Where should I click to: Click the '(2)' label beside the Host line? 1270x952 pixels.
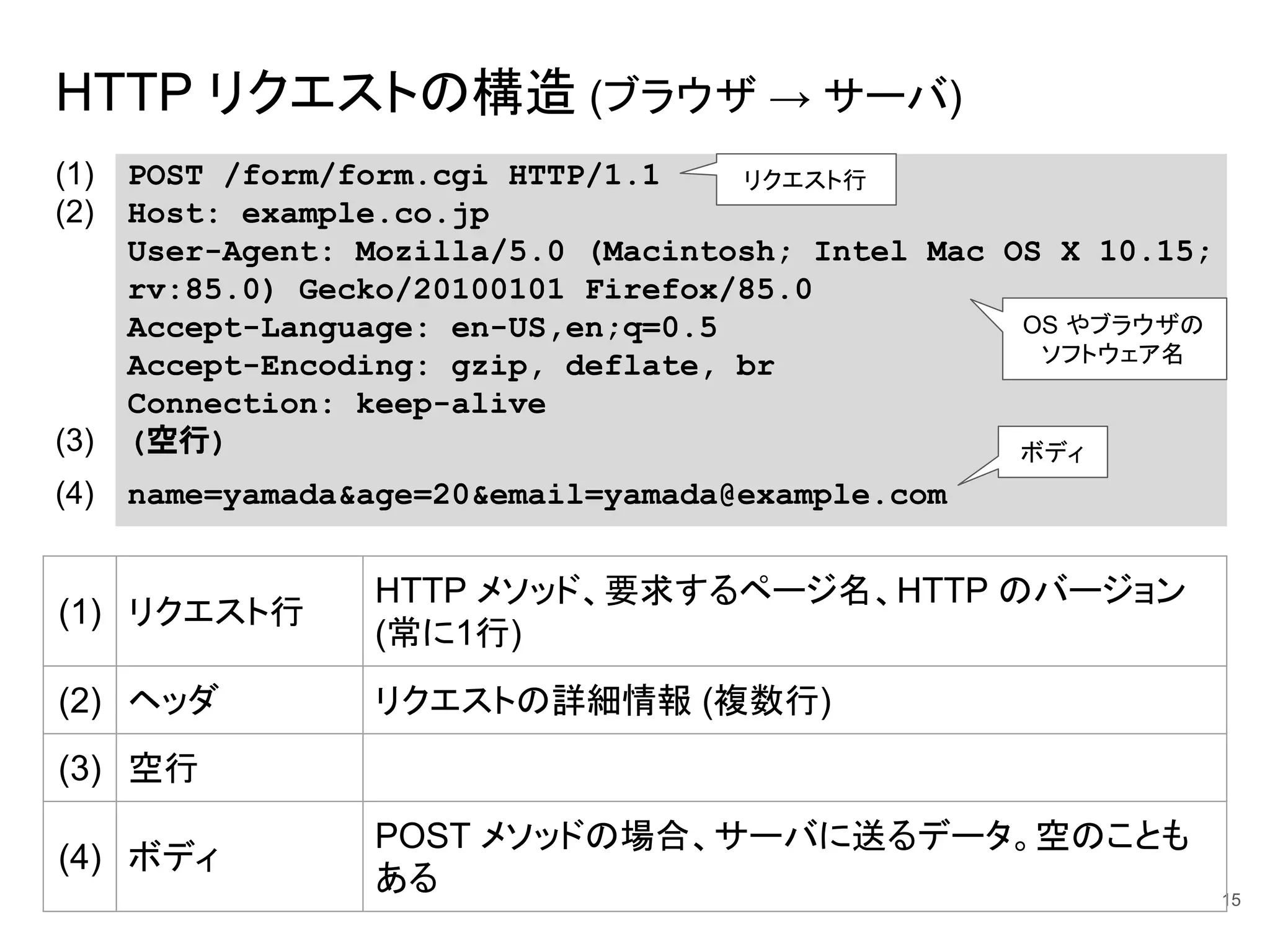(x=75, y=213)
